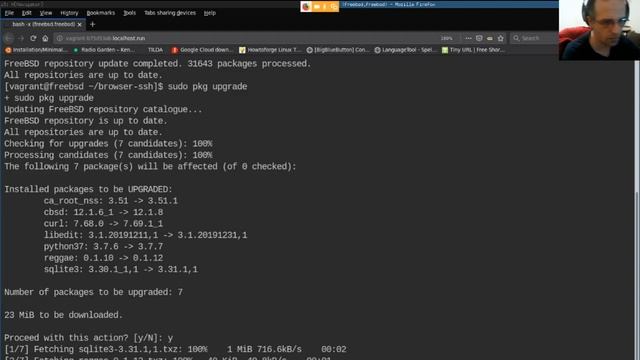This screenshot has width=640, height=360.
Task: Click the '[1/7] Fetching sqlite3' line
Action: [x=175, y=349]
